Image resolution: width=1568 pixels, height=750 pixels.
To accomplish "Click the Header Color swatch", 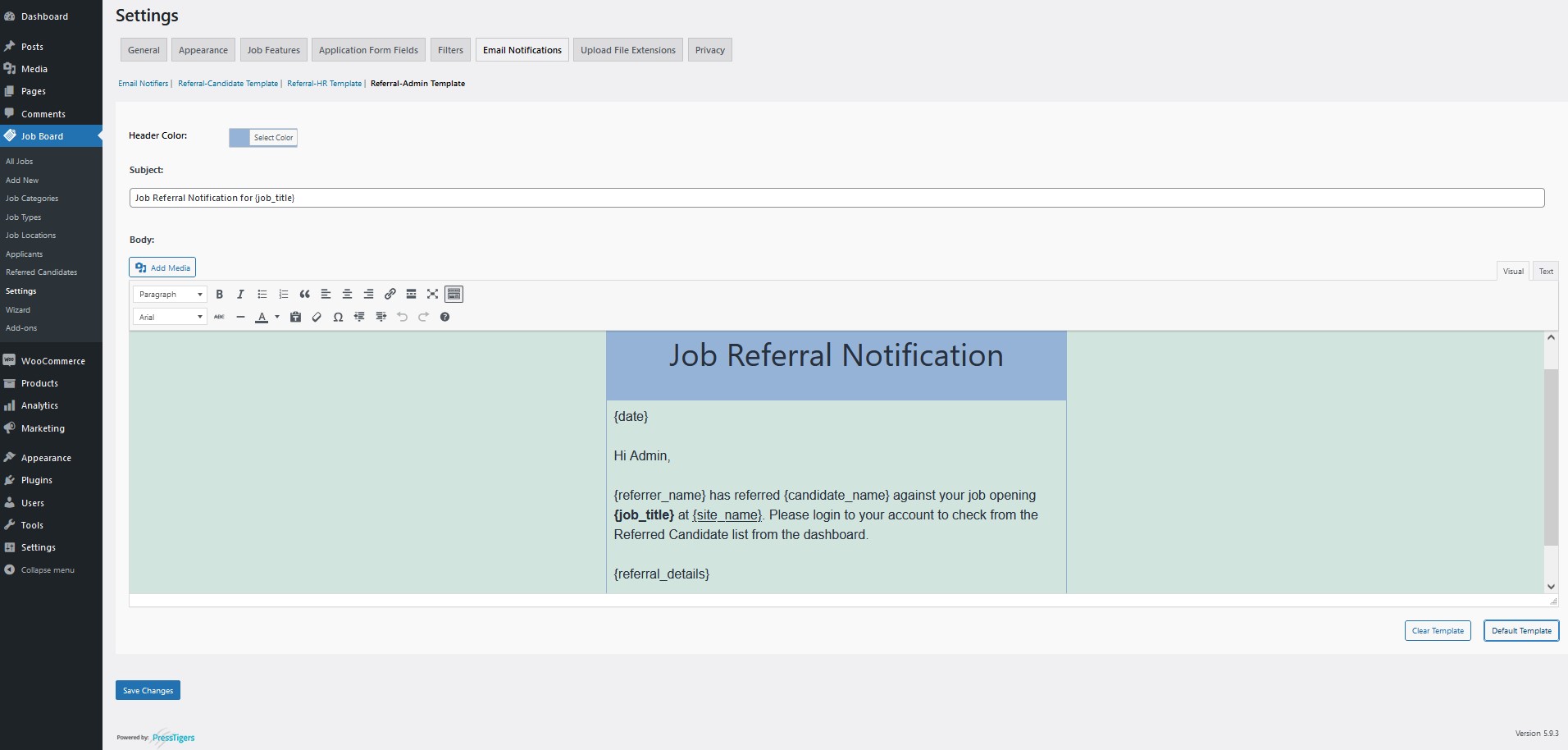I will tap(239, 138).
